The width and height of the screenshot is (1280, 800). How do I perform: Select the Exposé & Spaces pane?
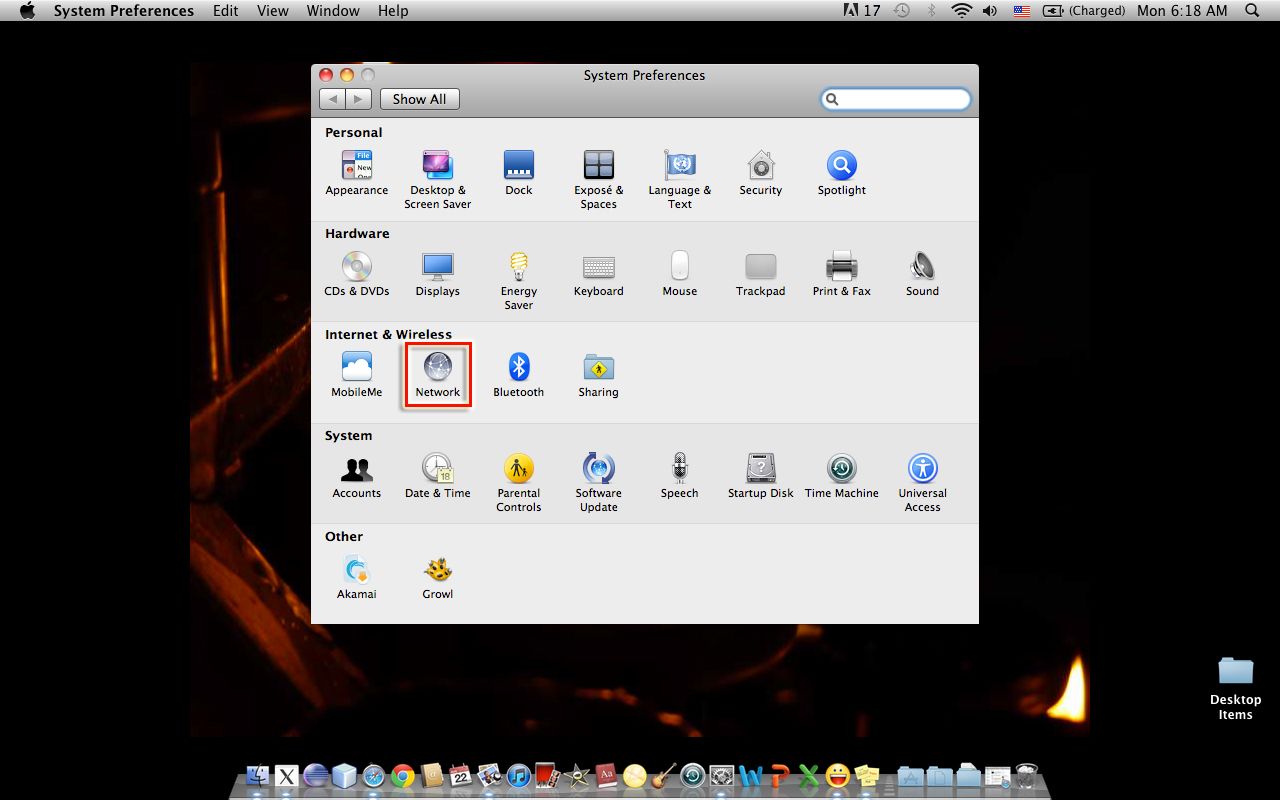598,168
